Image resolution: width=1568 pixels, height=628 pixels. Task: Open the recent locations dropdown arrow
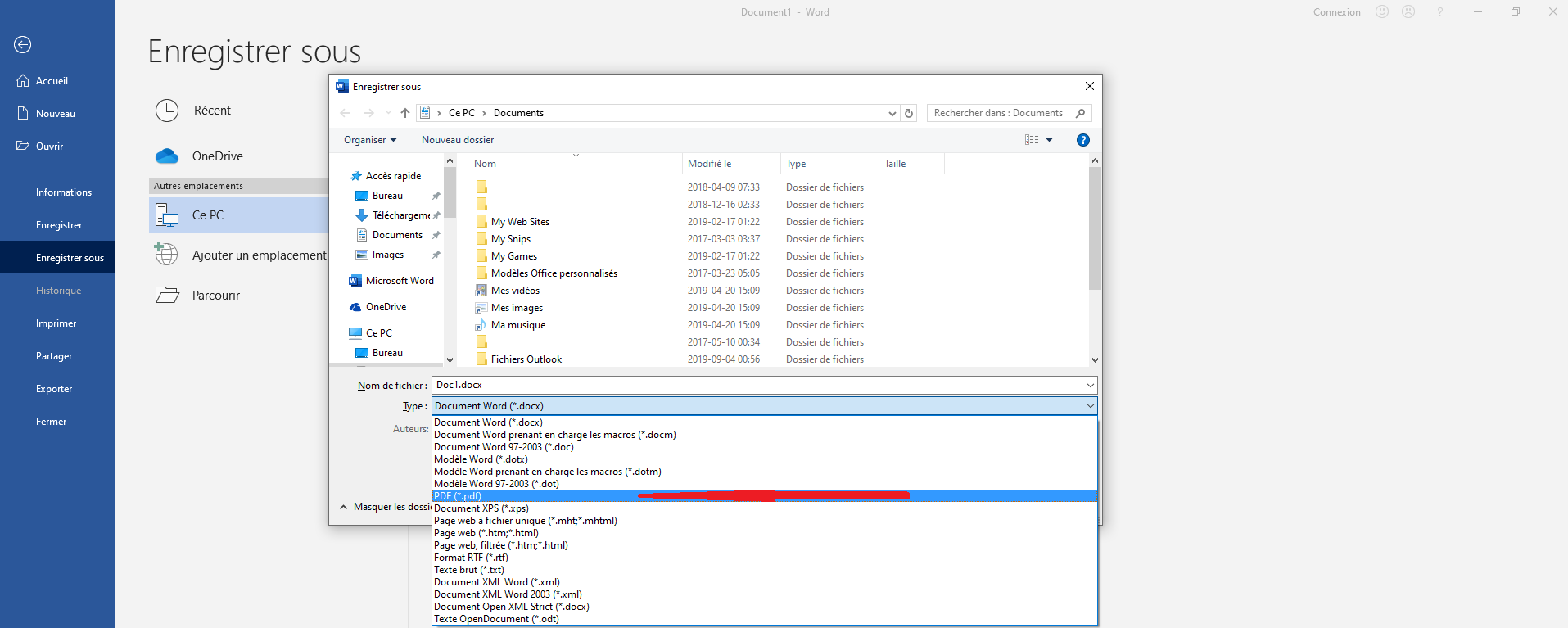tap(388, 113)
